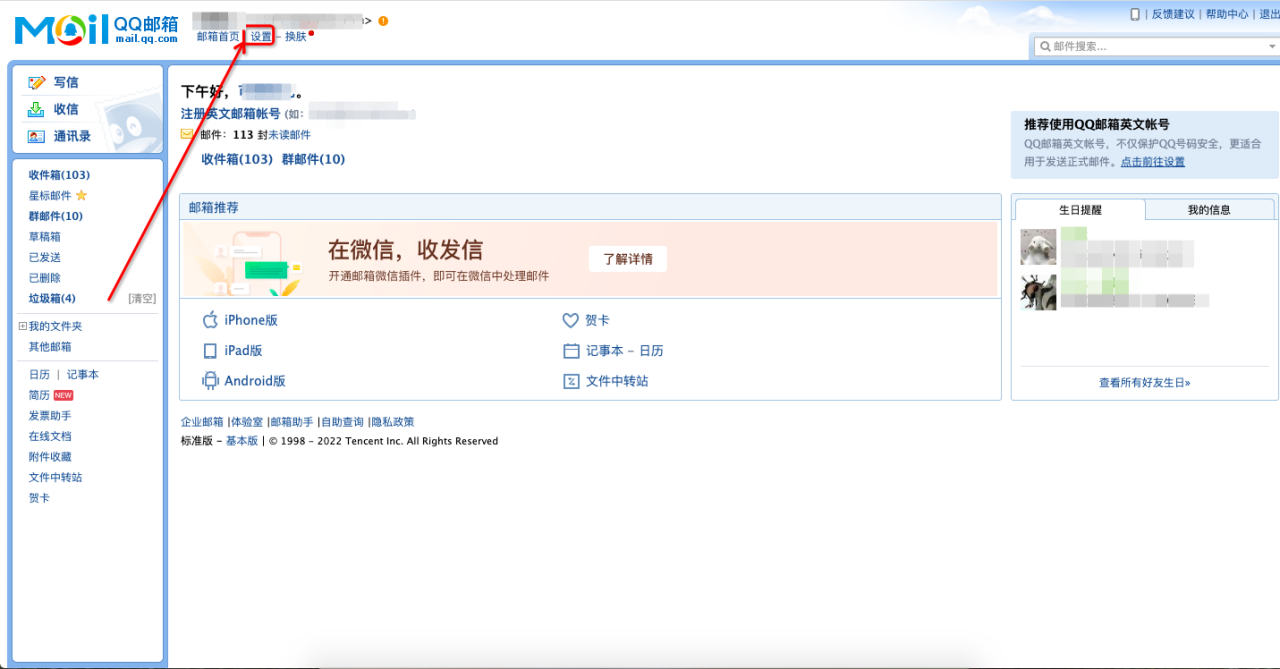Click the 了解详情 button
The width and height of the screenshot is (1280, 669).
point(628,259)
